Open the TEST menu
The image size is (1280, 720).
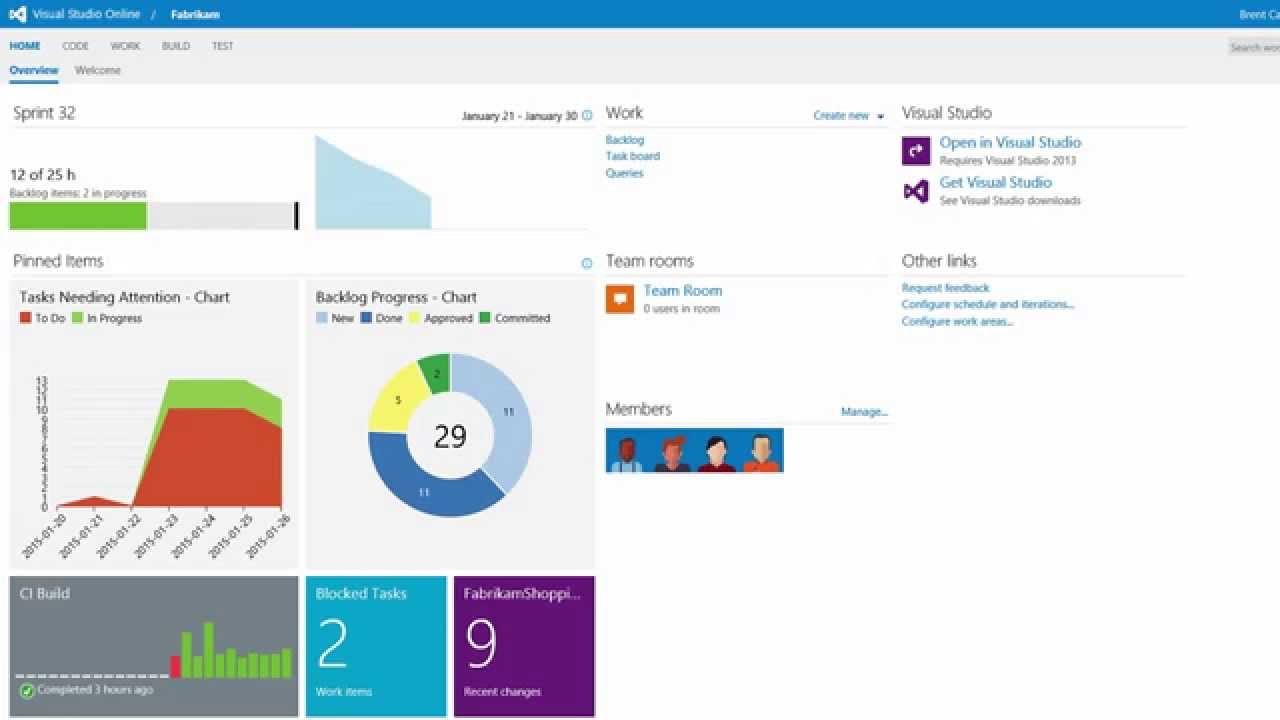point(223,46)
